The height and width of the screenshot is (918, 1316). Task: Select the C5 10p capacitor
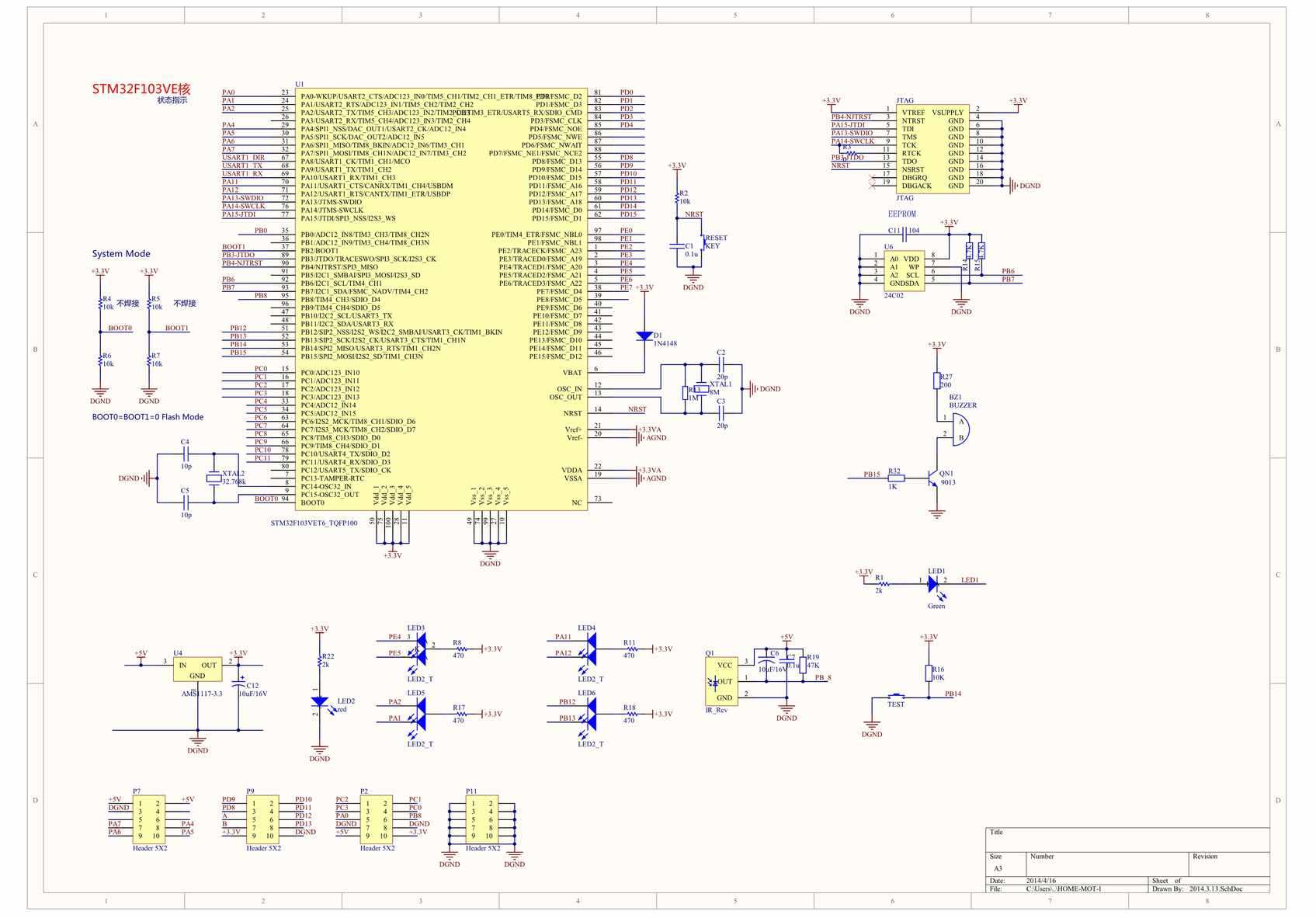tap(186, 502)
